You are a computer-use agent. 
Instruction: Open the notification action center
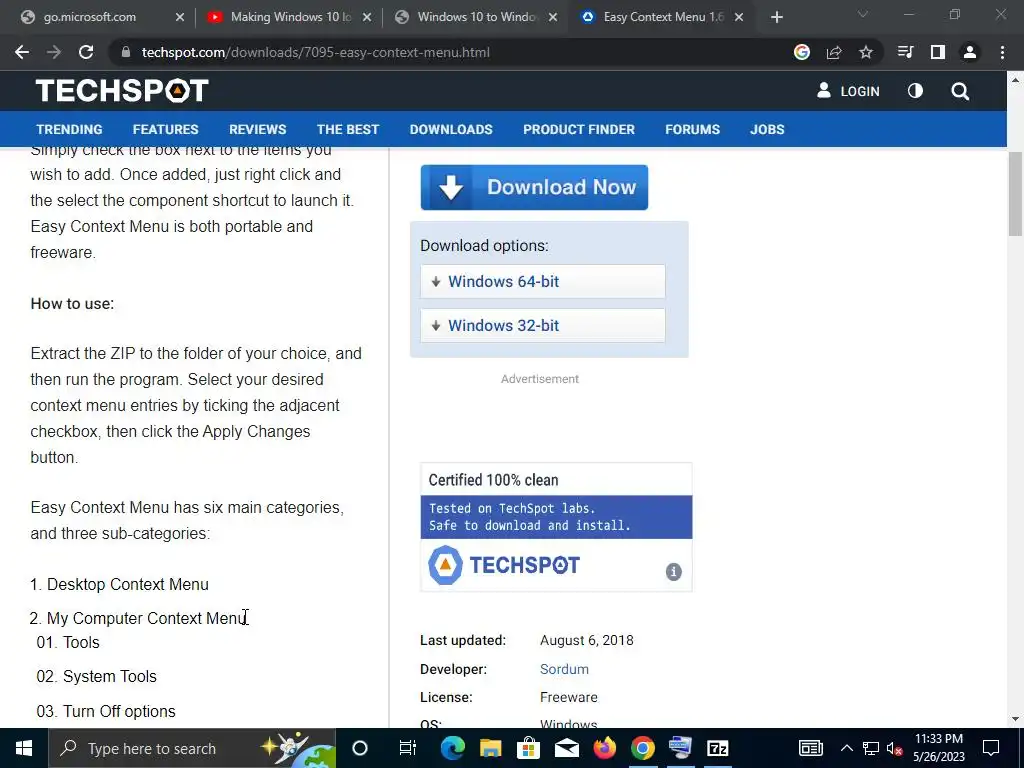(991, 748)
